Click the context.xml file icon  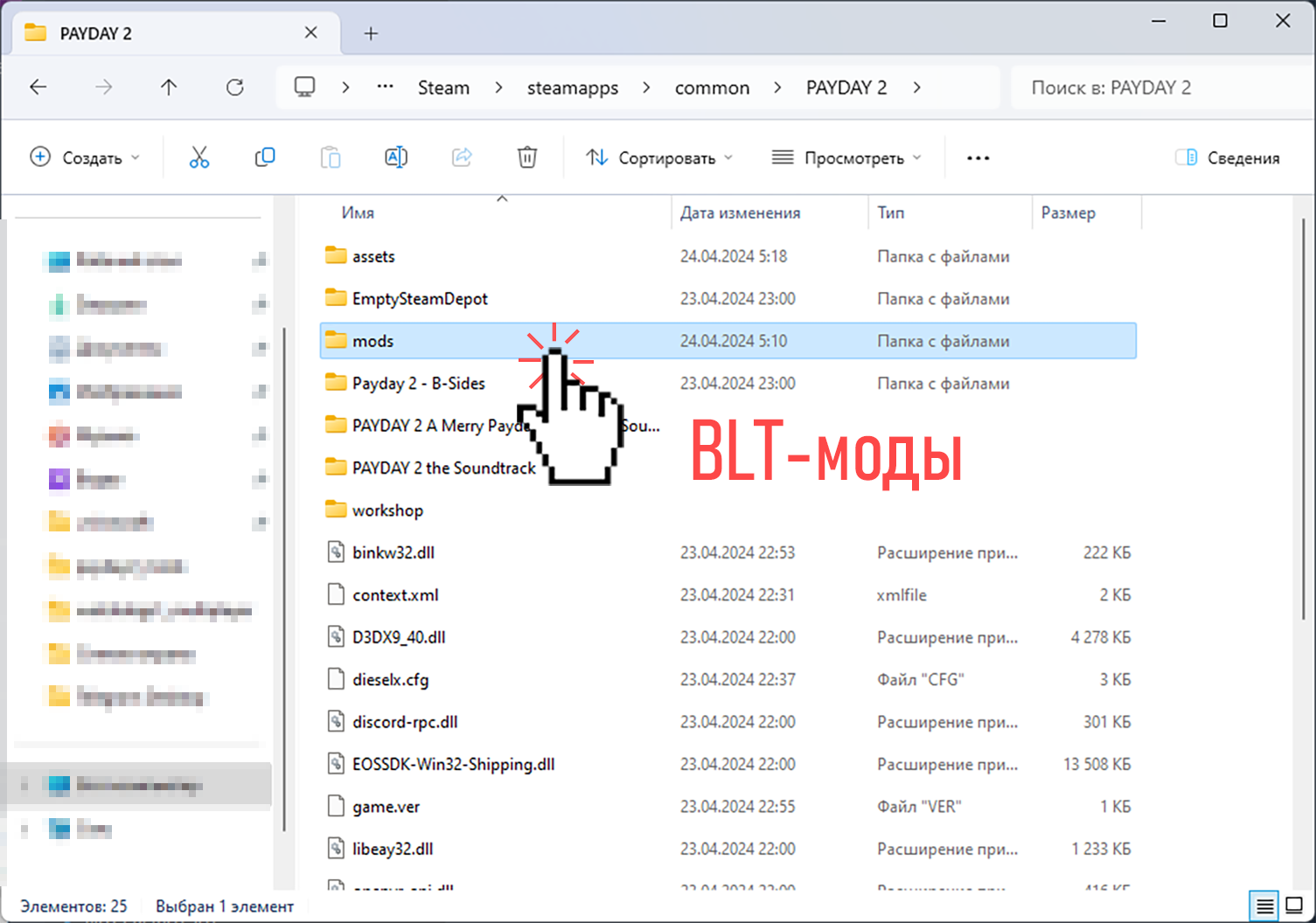pyautogui.click(x=336, y=594)
